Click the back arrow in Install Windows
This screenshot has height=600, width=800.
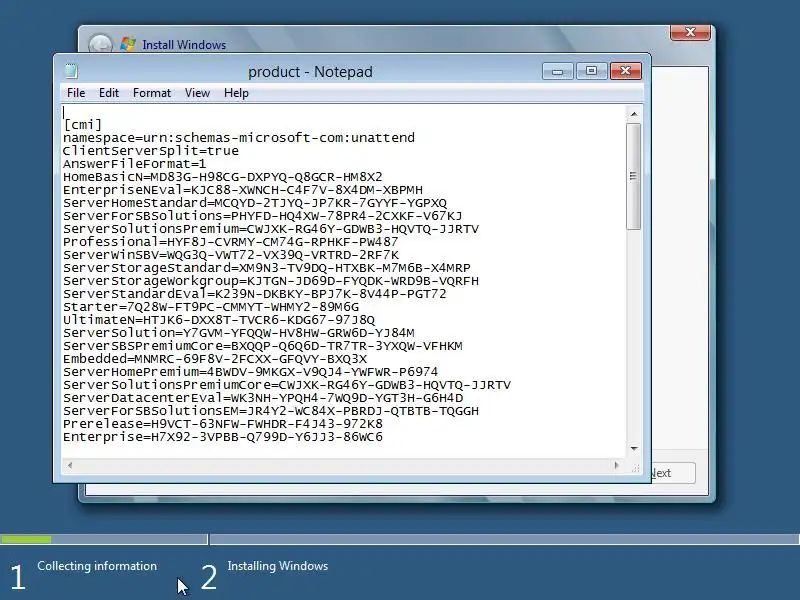pyautogui.click(x=100, y=44)
